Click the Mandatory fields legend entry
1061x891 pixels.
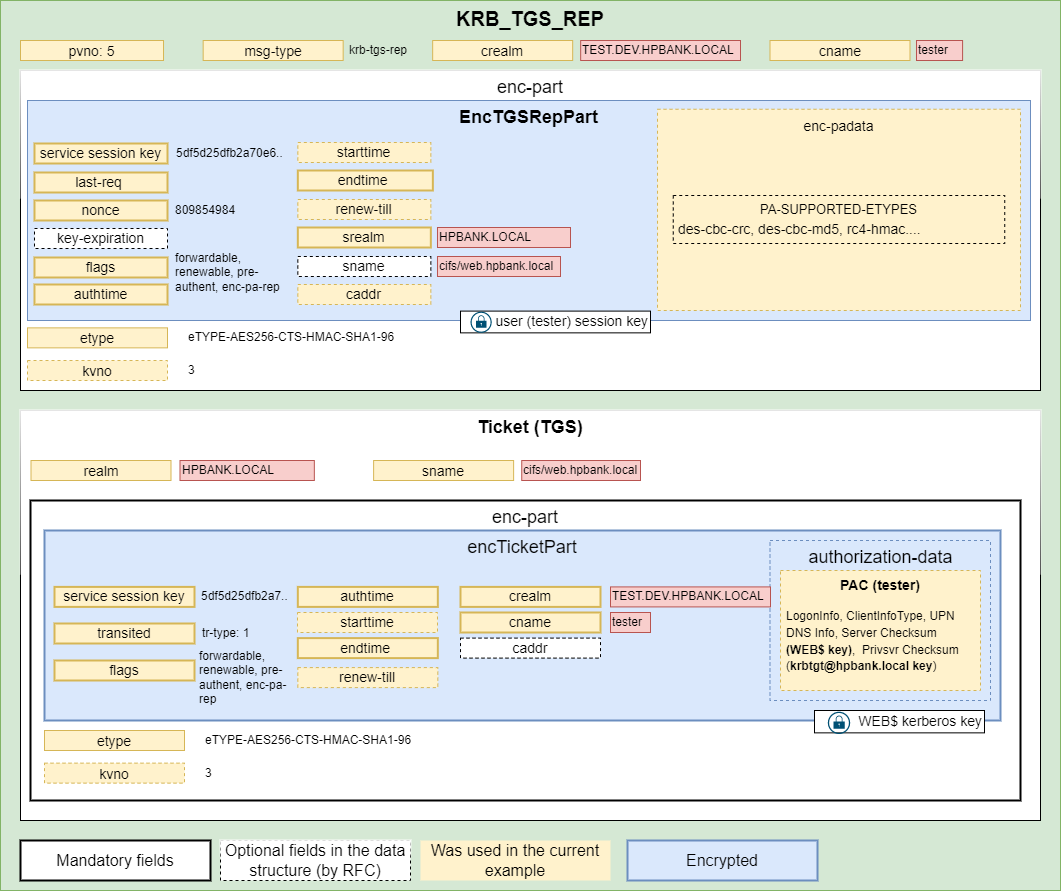tap(115, 859)
